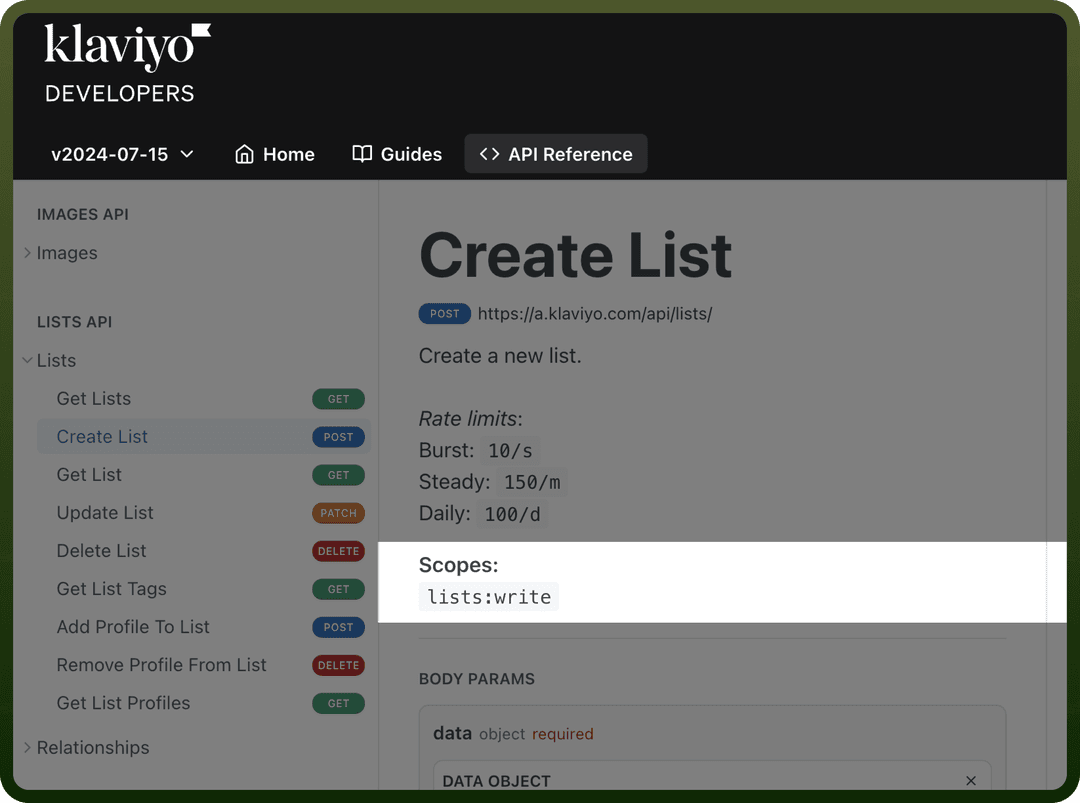Click the Scopes: label
Screen dimensions: 1080x803
coord(459,565)
